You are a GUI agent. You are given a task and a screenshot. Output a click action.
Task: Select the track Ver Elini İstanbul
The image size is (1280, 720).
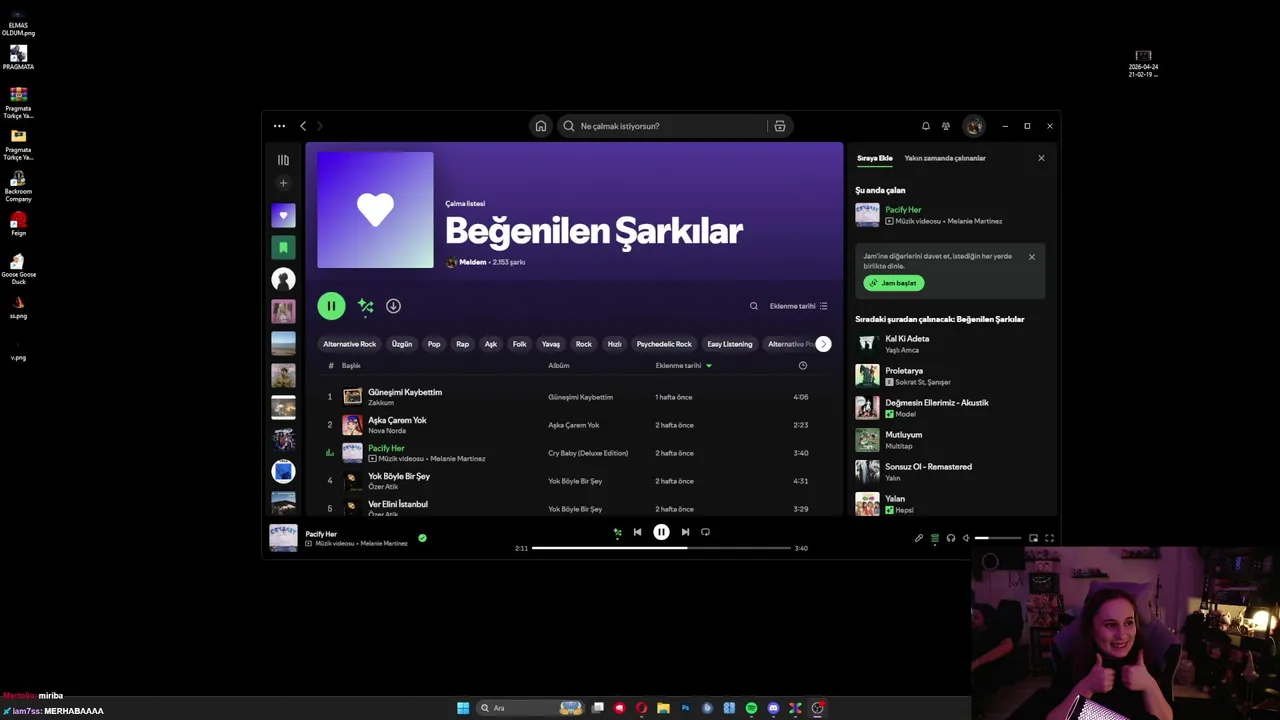click(x=398, y=504)
